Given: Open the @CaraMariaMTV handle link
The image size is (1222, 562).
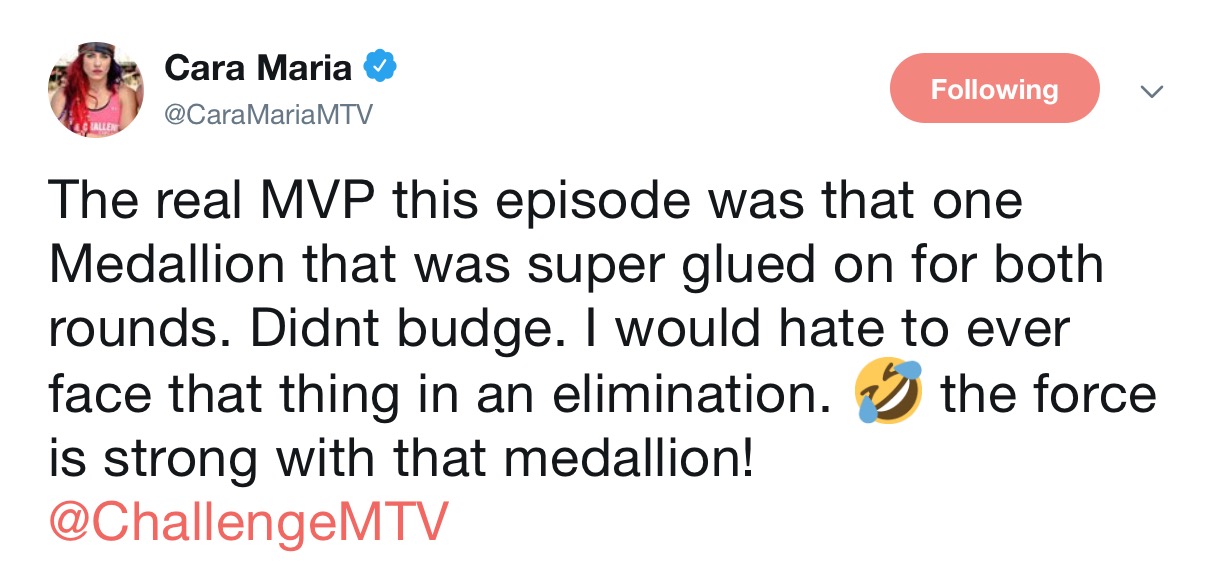Looking at the screenshot, I should 267,116.
